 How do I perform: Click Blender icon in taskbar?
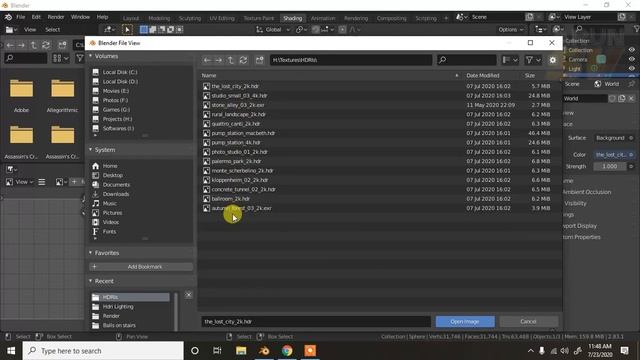click(264, 351)
